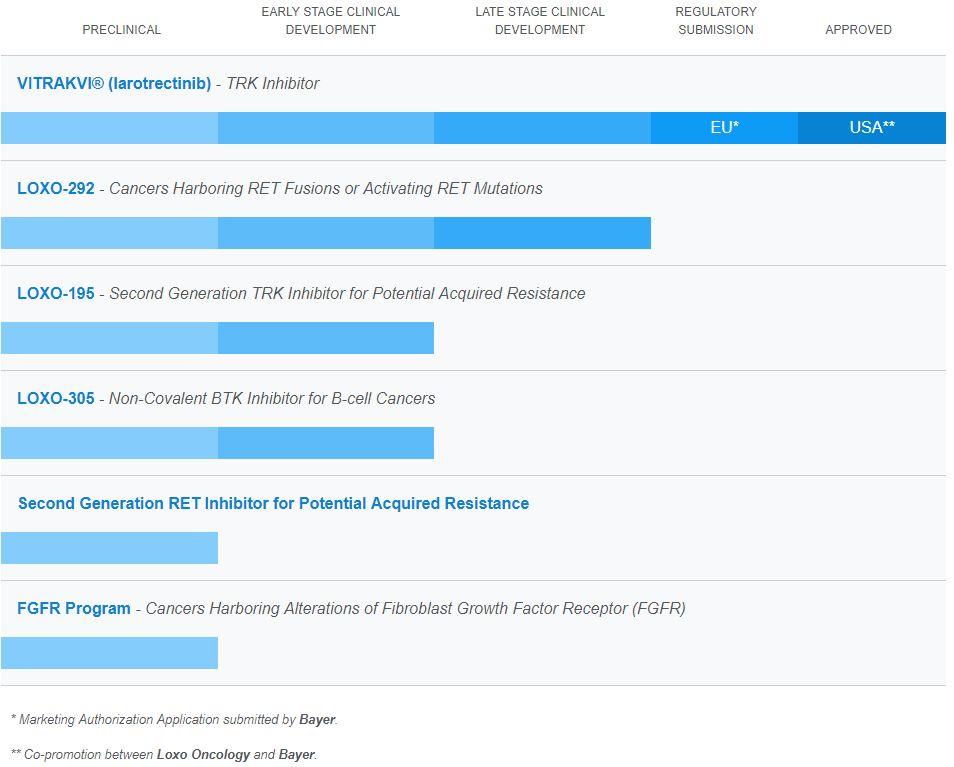Click the REGULATORY SUBMISSION column header
The image size is (954, 767).
point(716,21)
